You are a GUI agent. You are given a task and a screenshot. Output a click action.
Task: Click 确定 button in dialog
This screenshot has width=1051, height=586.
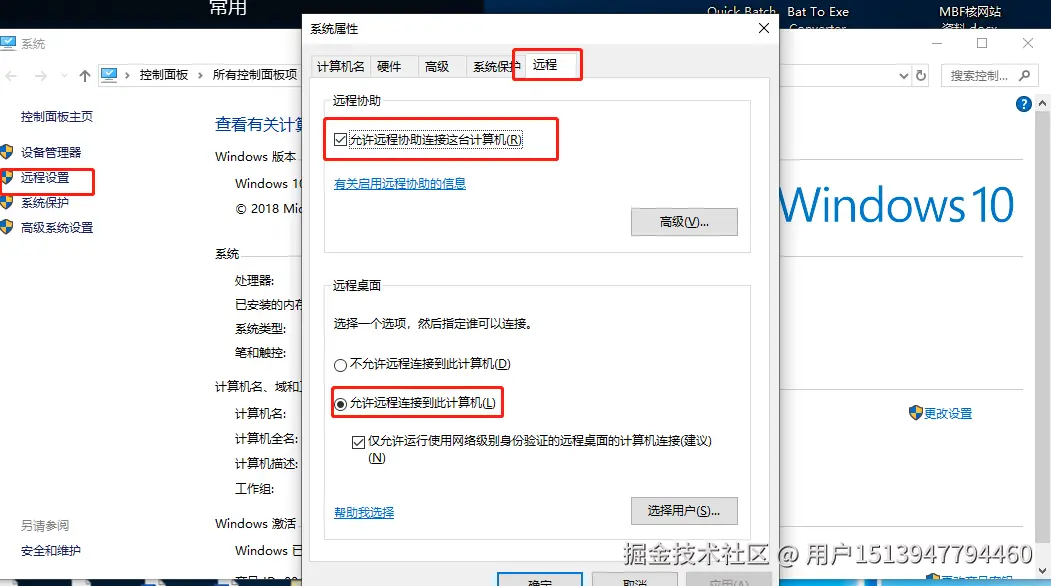(540, 580)
